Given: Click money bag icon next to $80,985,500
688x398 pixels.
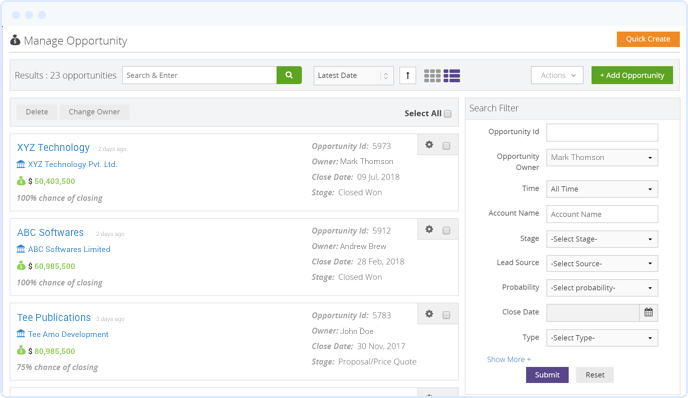Looking at the screenshot, I should (21, 350).
